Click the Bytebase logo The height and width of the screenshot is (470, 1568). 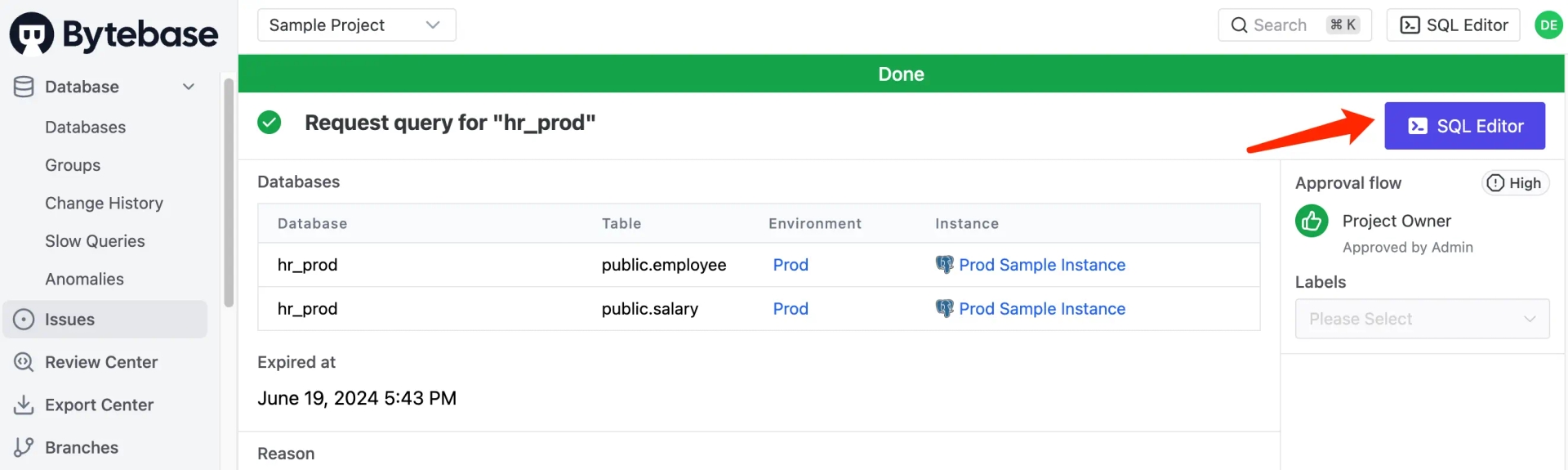pyautogui.click(x=114, y=34)
